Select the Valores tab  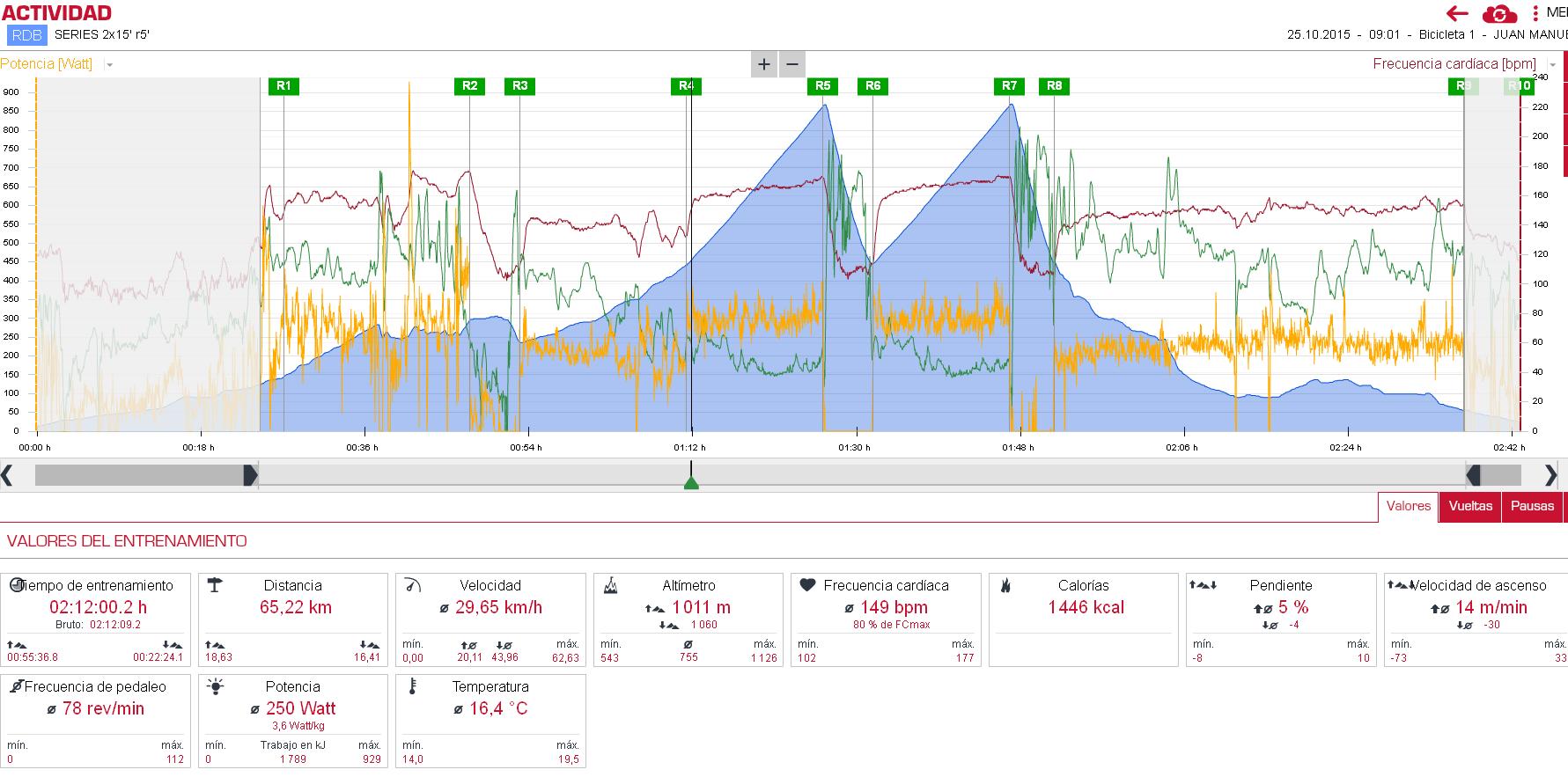click(1408, 507)
